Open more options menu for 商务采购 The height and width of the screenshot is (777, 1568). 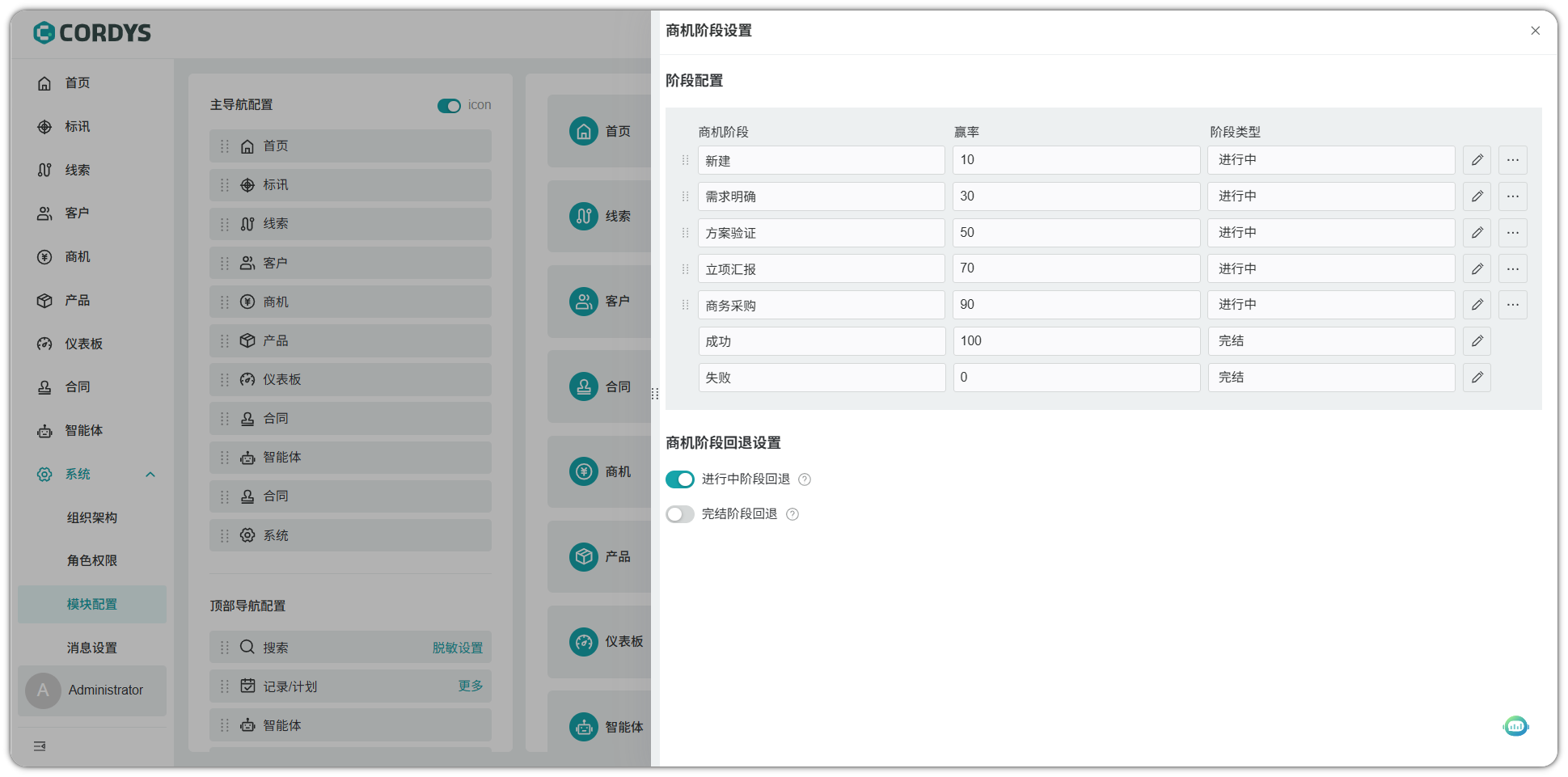coord(1512,305)
